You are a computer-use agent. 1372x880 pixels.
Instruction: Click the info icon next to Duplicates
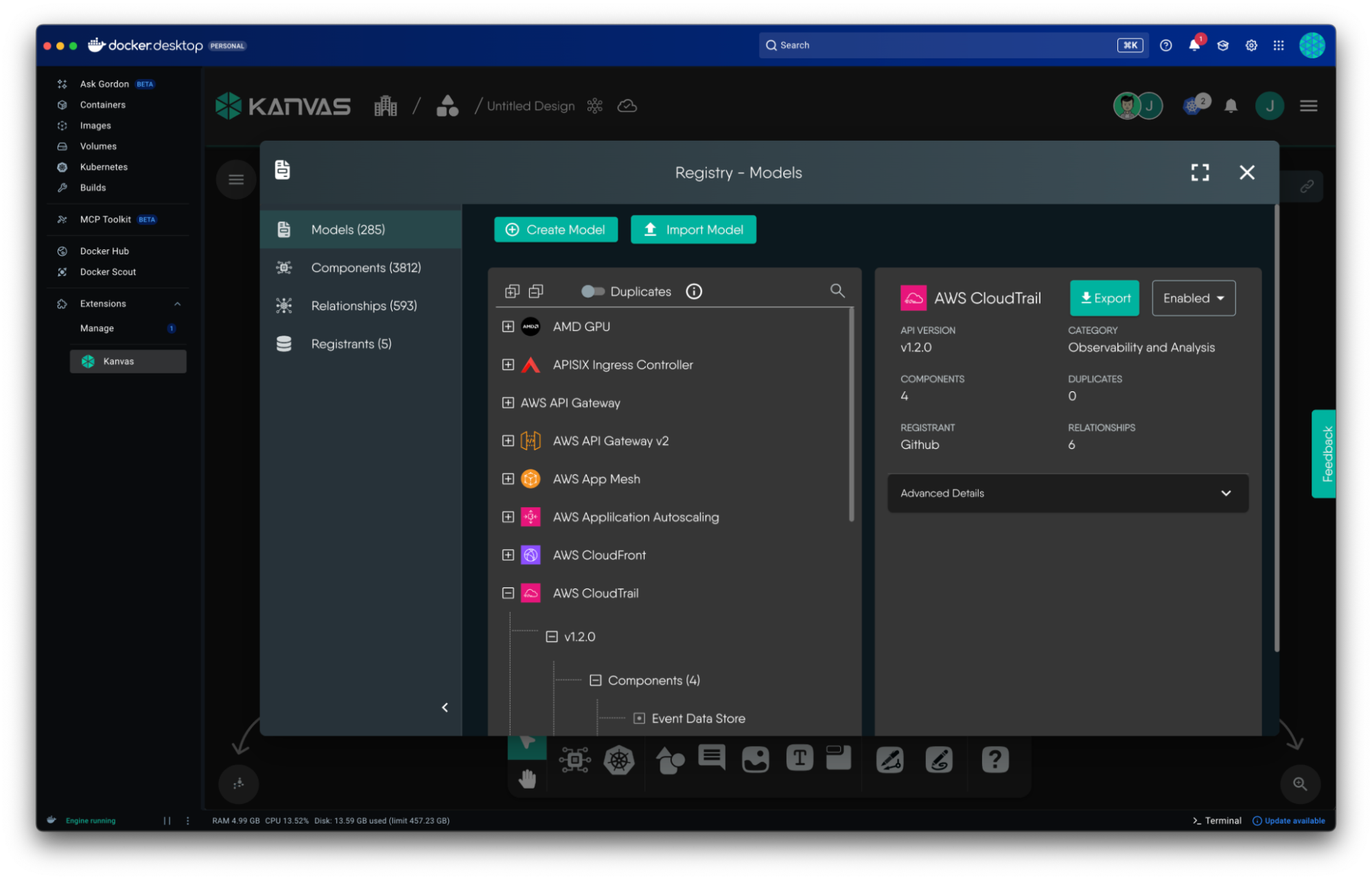(x=694, y=292)
